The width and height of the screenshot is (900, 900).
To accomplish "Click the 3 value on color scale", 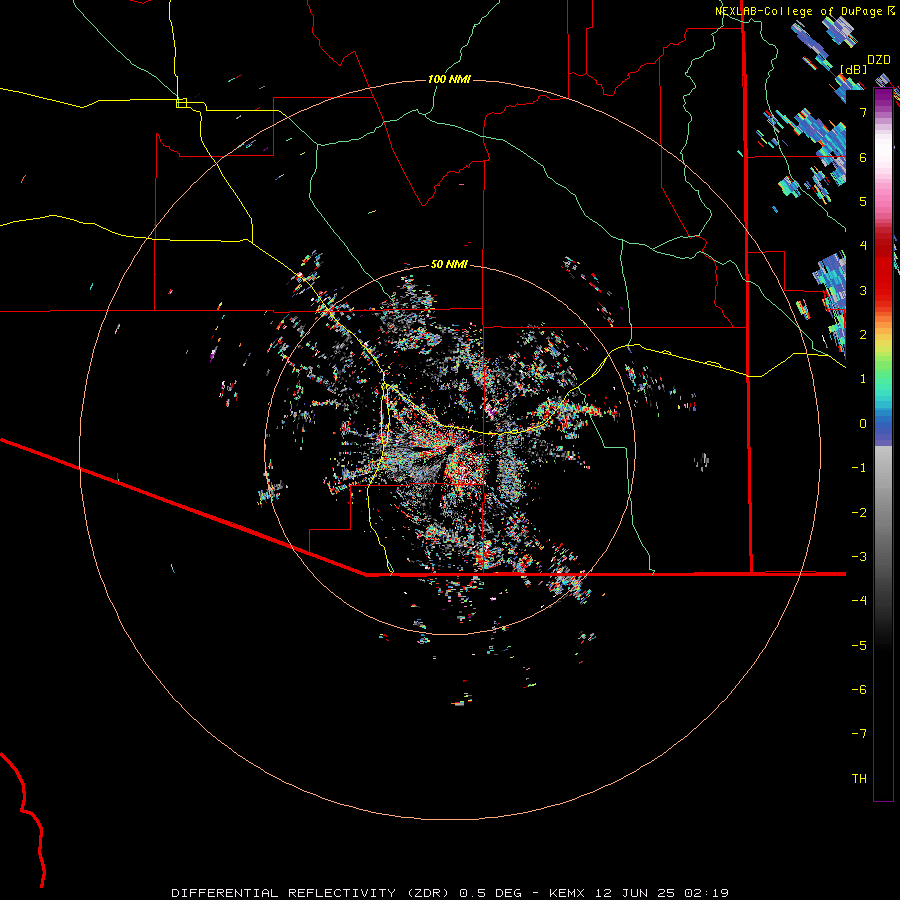I will pos(863,290).
